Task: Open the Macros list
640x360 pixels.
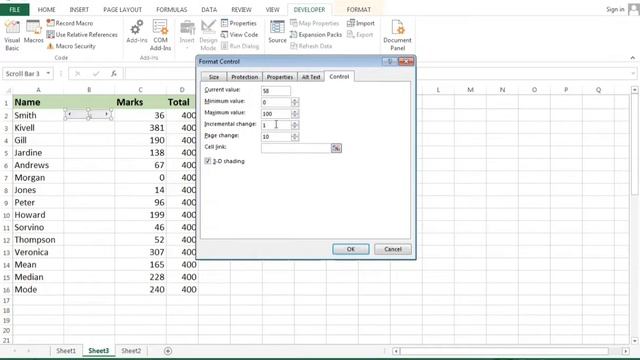Action: click(33, 32)
